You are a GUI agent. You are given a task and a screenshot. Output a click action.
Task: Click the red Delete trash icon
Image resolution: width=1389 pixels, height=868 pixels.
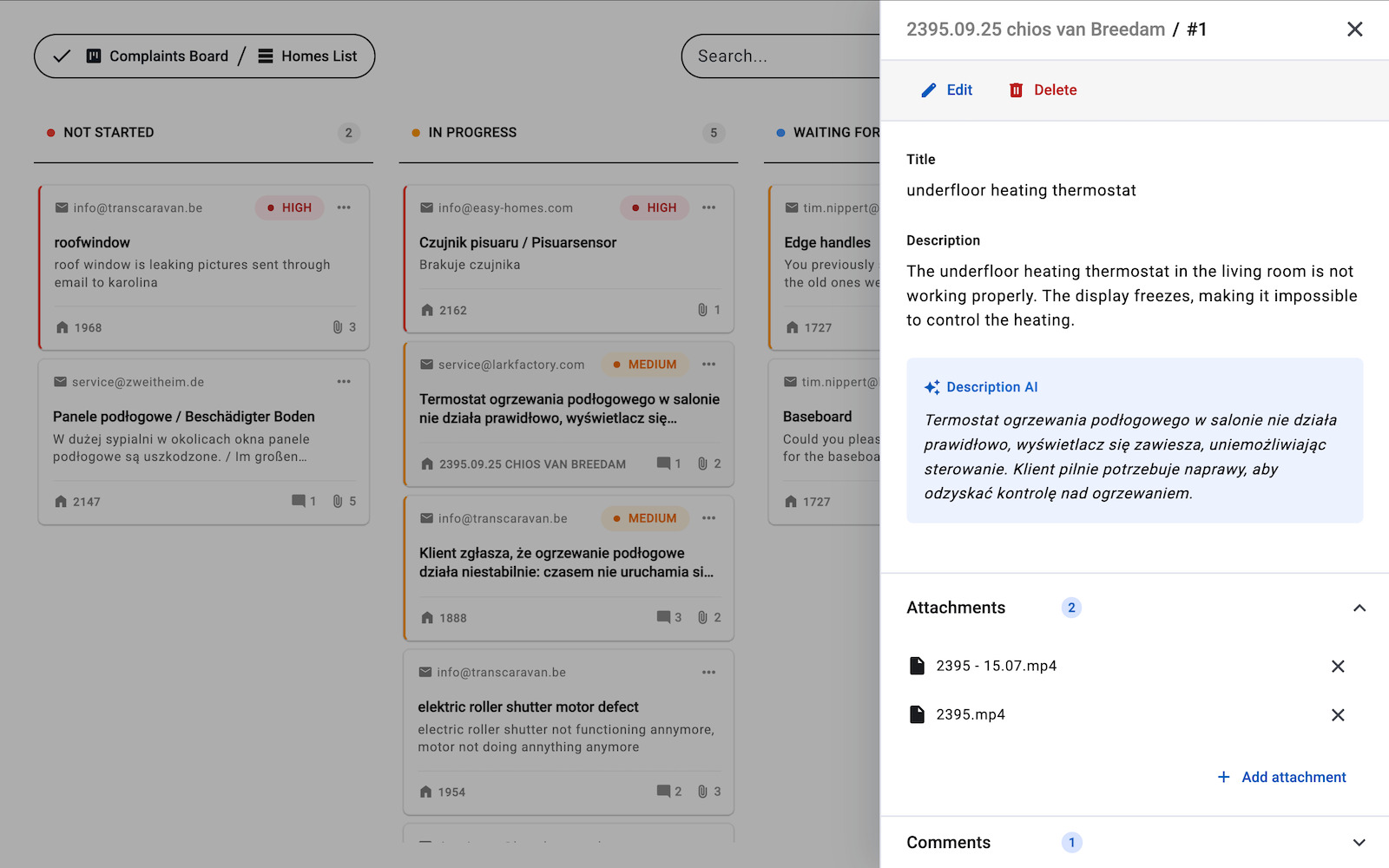[1016, 90]
